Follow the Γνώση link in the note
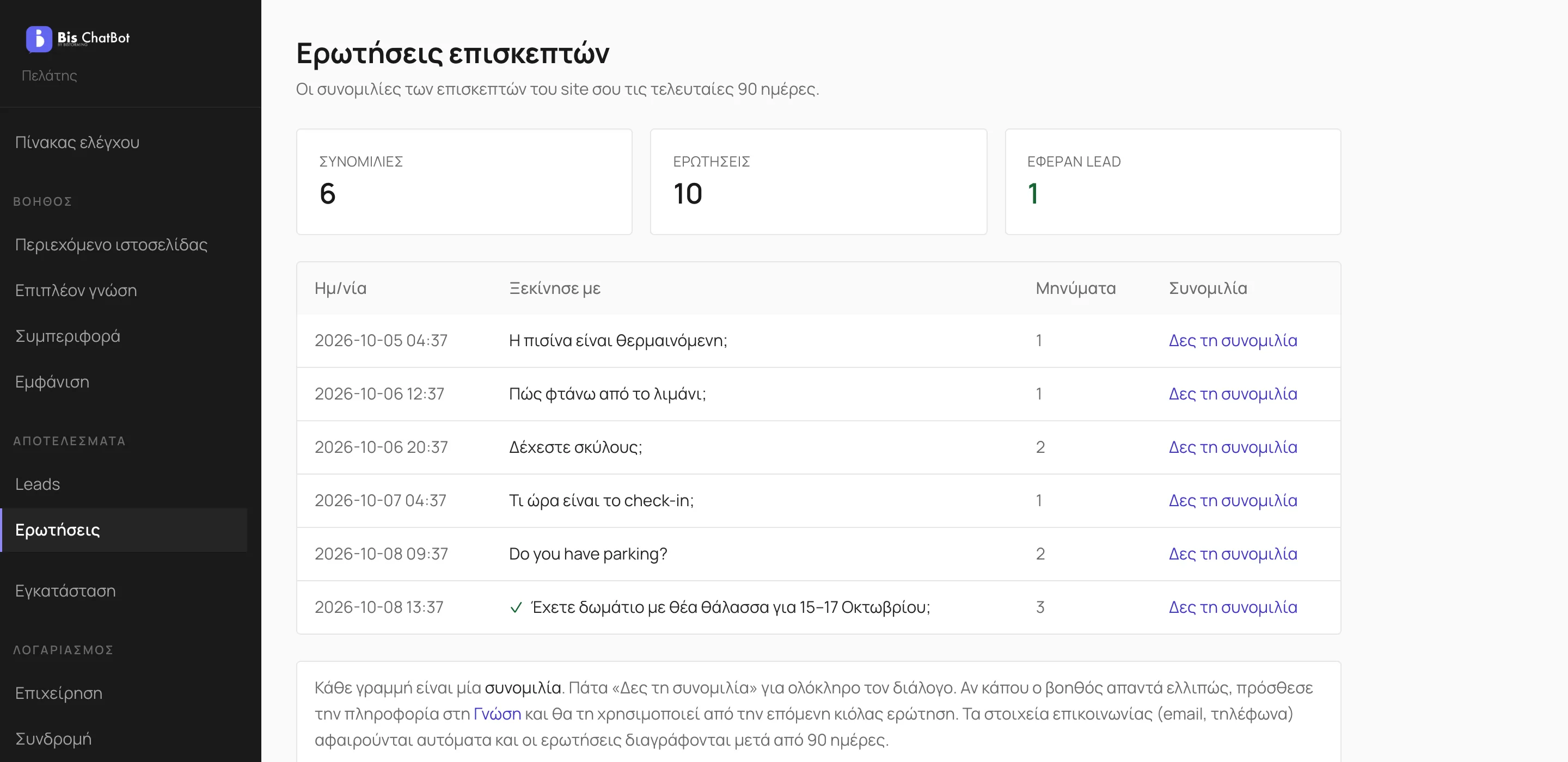1568x762 pixels. [497, 714]
